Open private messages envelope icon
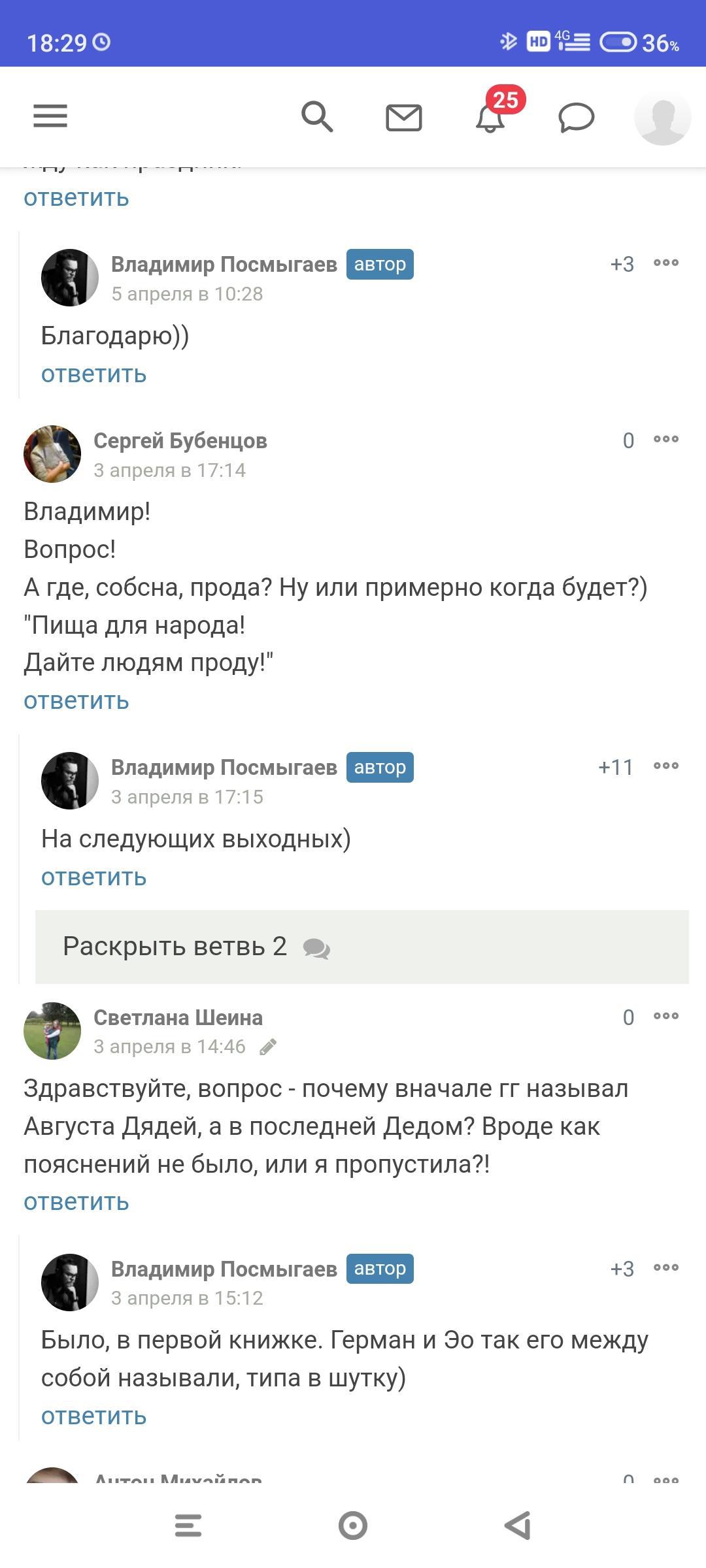Viewport: 706px width, 1568px height. point(403,118)
